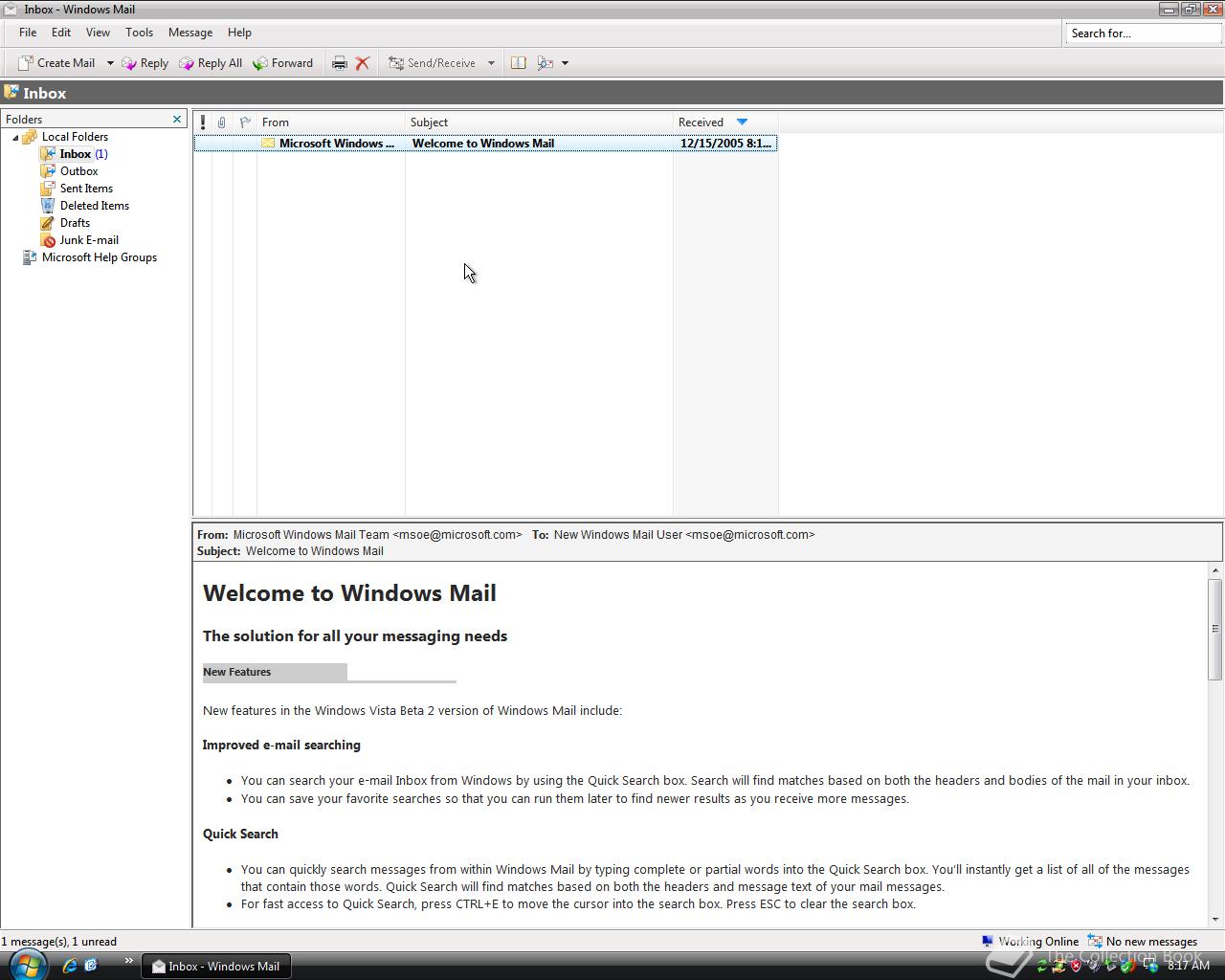This screenshot has height=980, width=1225.
Task: Click the received date 12/15/2005 cell
Action: (x=725, y=144)
